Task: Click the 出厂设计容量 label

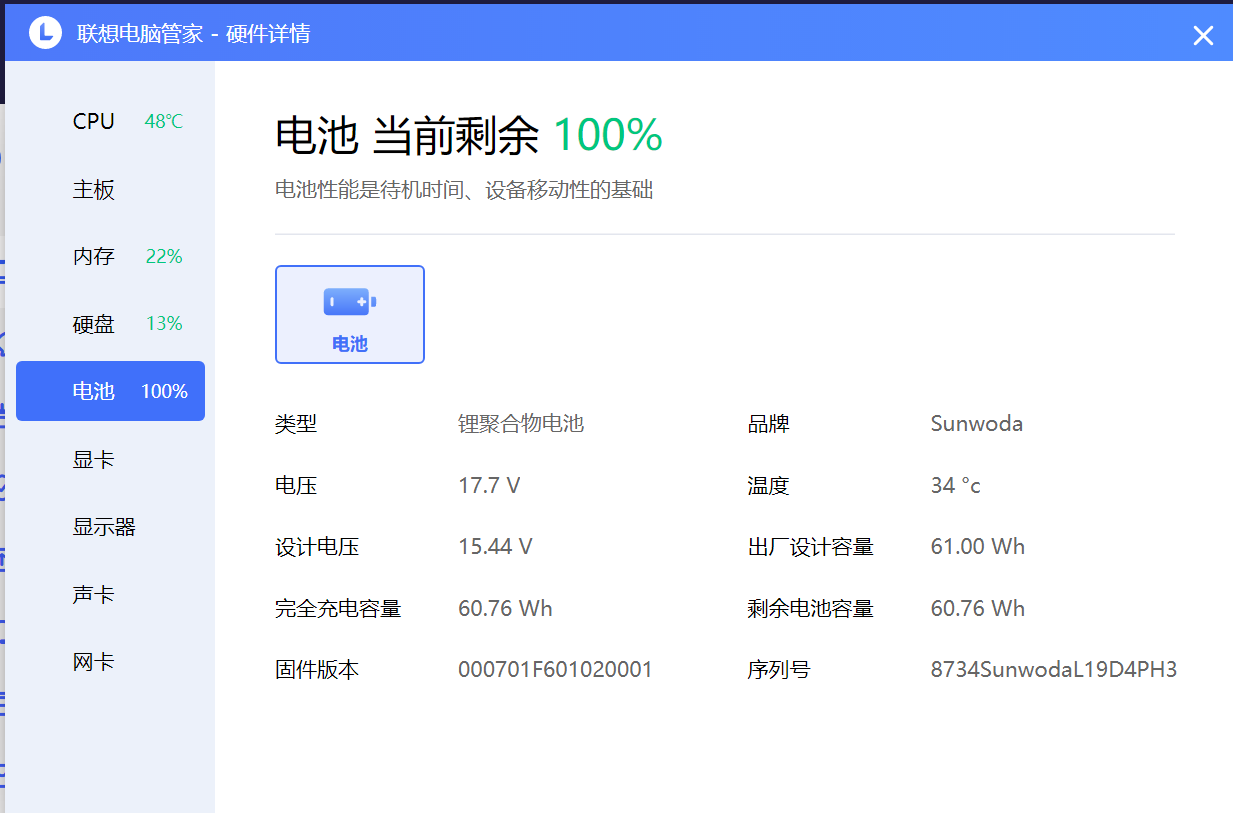Action: point(811,547)
